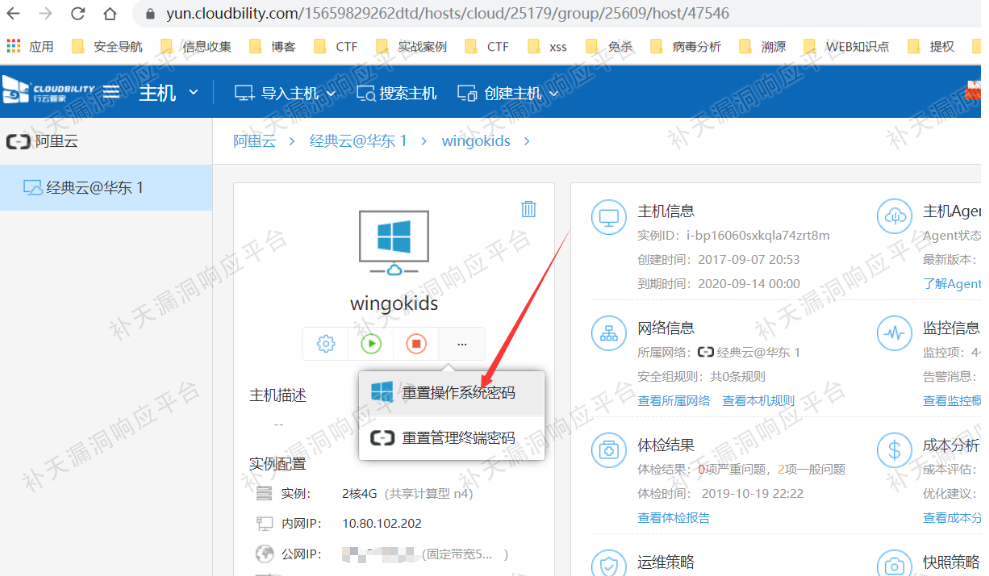Click the 经典云@华东 1 breadcrumb link
Screen dimensions: 989x576
[x=358, y=141]
